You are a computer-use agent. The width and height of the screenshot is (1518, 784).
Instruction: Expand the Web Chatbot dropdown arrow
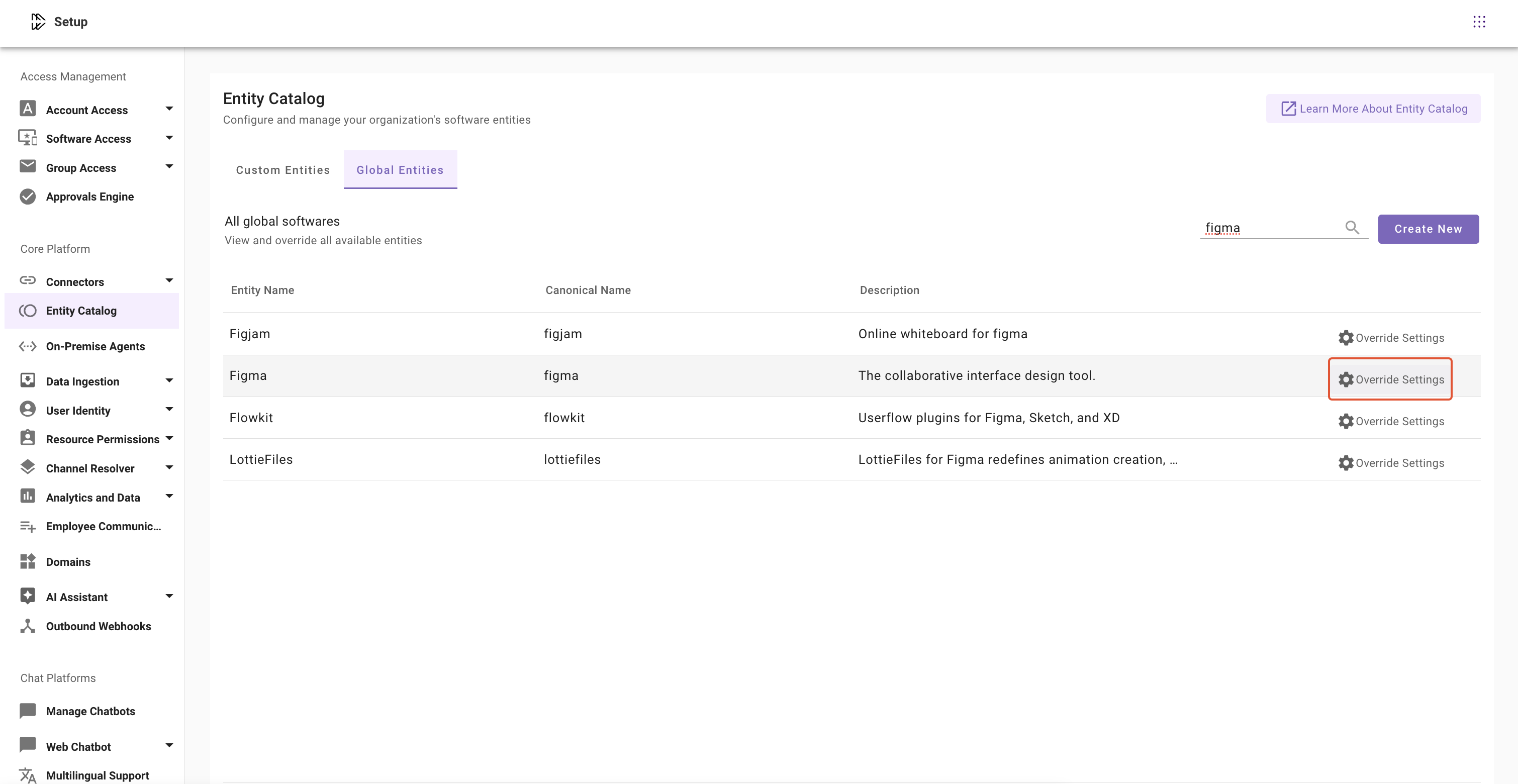pyautogui.click(x=169, y=746)
